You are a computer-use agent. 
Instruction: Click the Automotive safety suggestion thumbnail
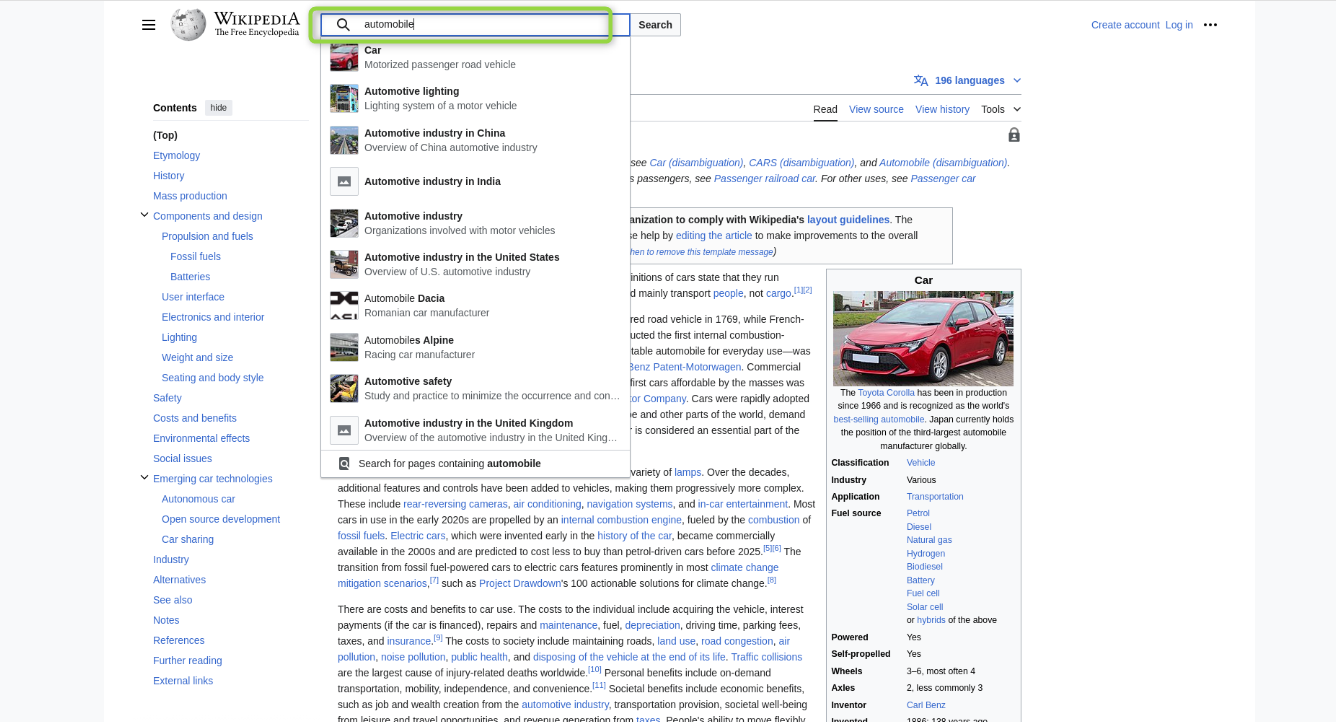(344, 388)
